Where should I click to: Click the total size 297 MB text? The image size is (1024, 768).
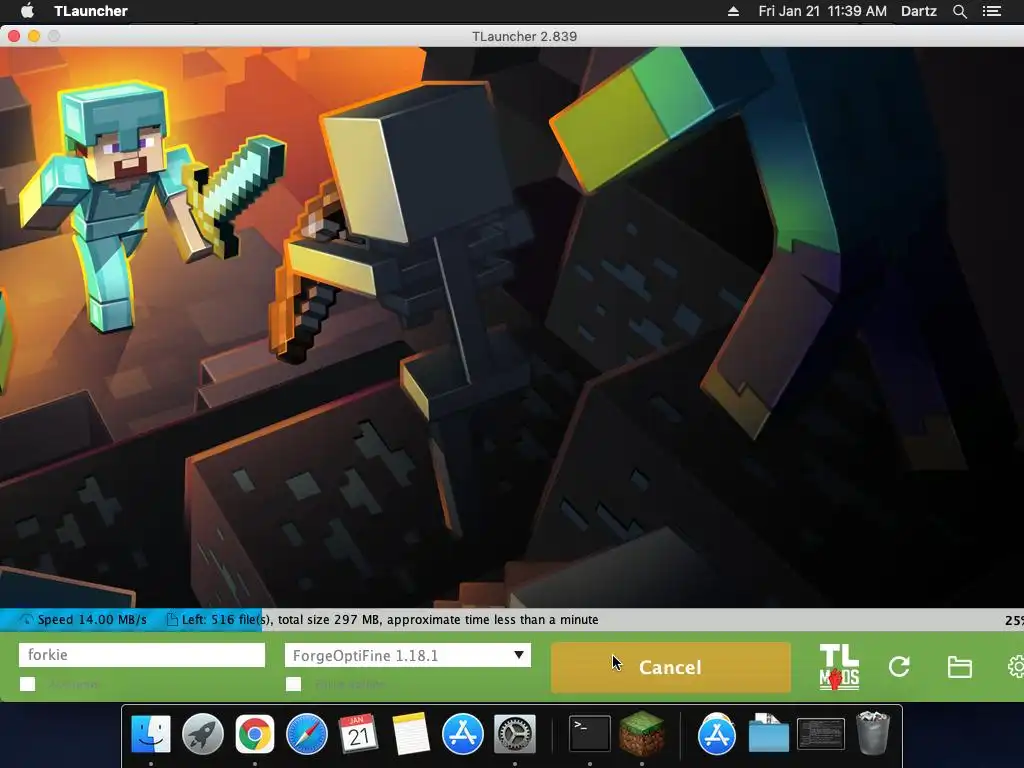(330, 620)
